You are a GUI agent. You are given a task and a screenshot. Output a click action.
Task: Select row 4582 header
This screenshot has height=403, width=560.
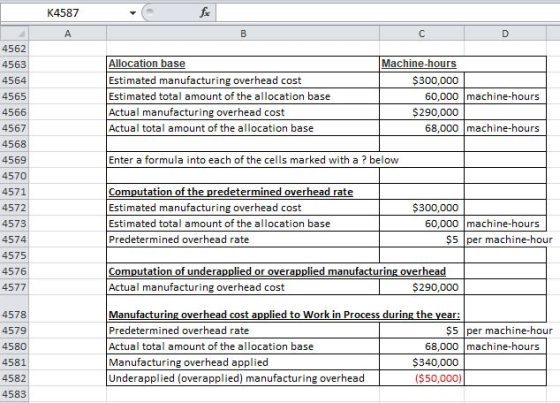[x=14, y=378]
